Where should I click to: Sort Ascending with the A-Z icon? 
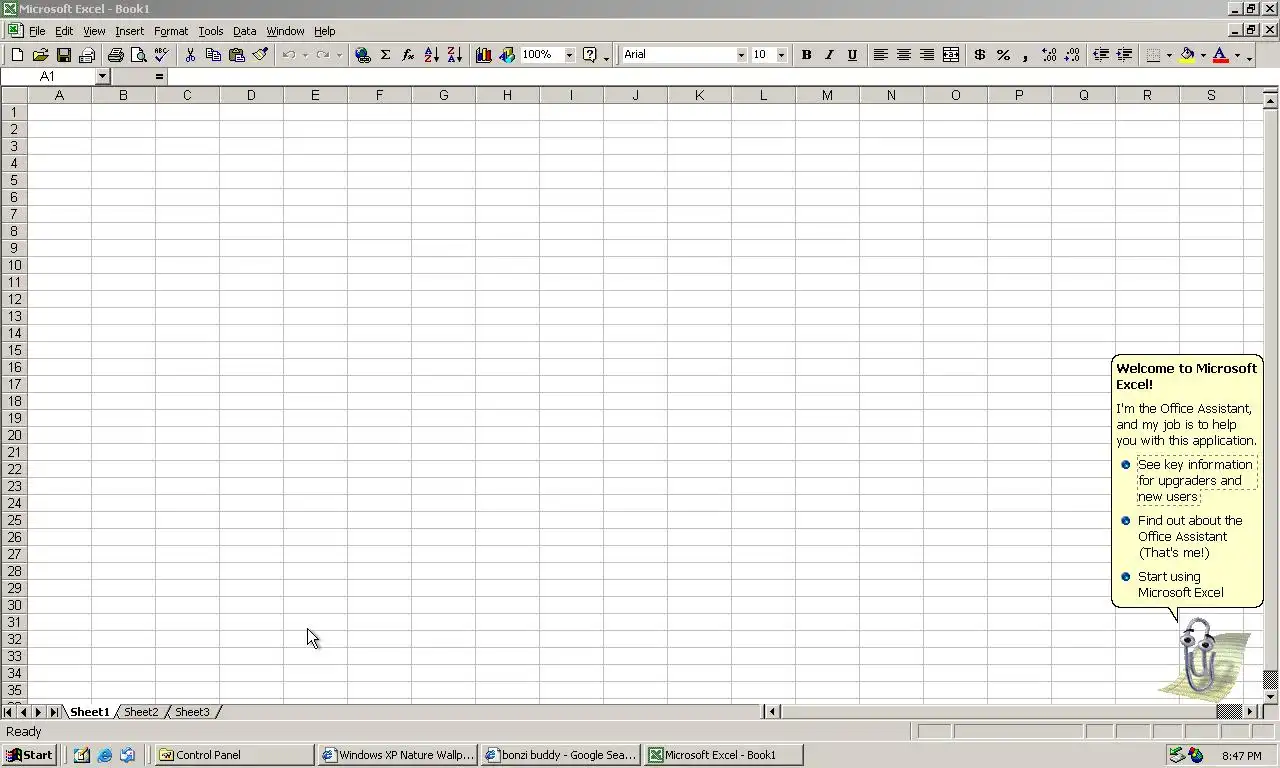tap(432, 55)
